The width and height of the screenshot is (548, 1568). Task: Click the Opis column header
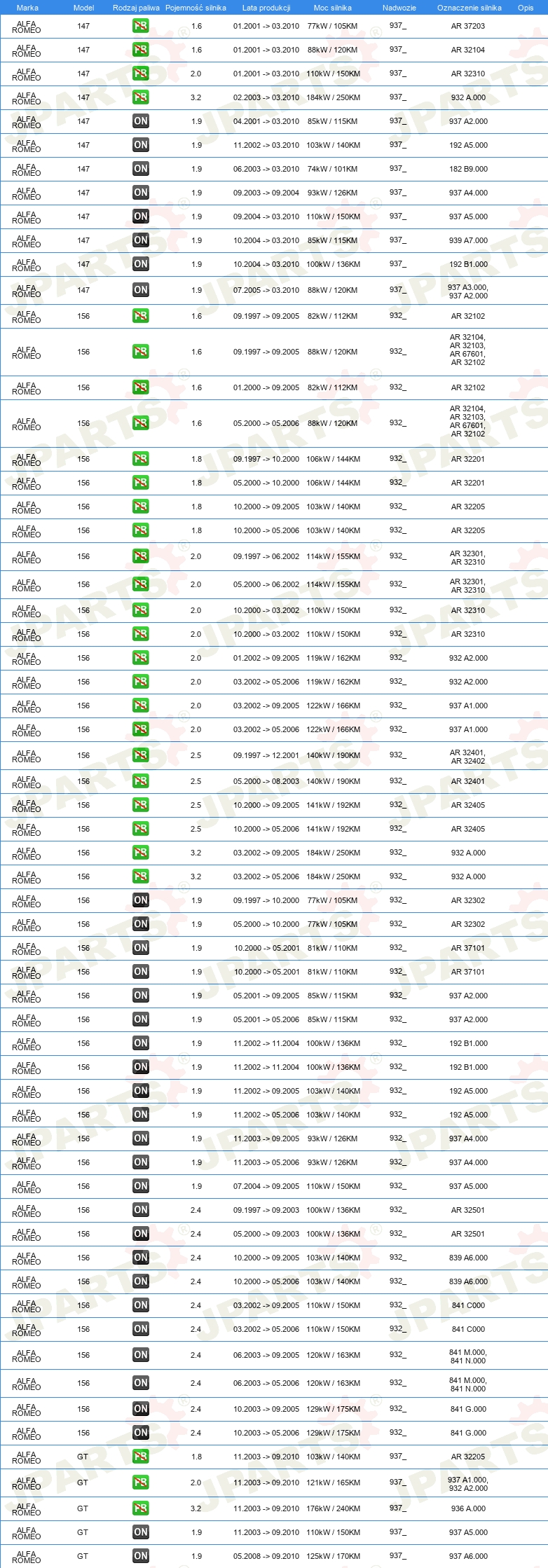click(x=526, y=8)
